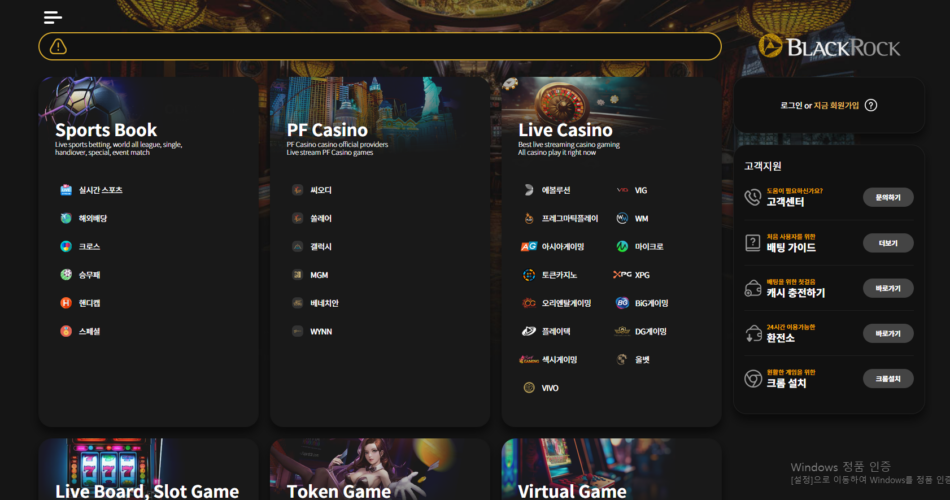Select MGM in PF Casino list
The height and width of the screenshot is (500, 950).
coord(319,275)
